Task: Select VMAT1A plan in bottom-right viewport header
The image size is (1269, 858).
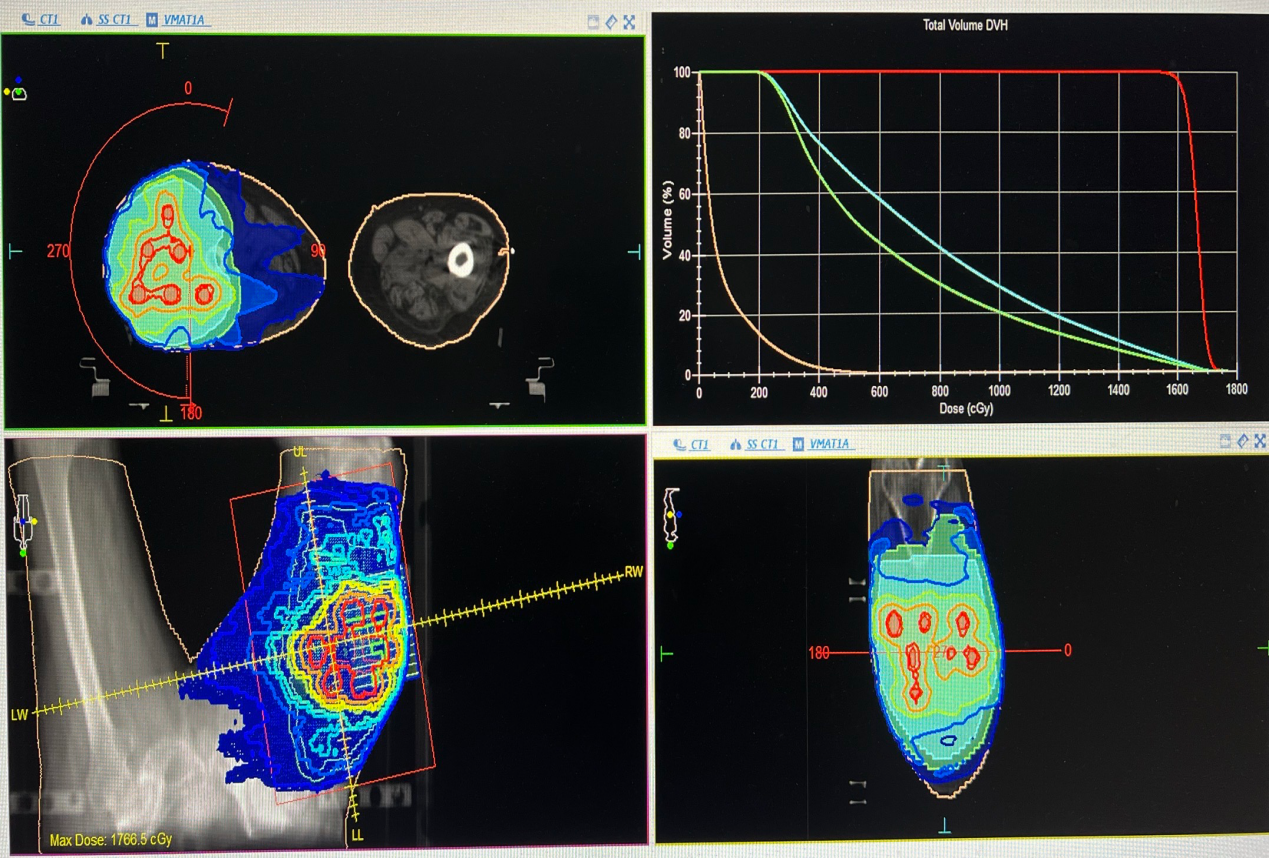Action: click(x=831, y=444)
